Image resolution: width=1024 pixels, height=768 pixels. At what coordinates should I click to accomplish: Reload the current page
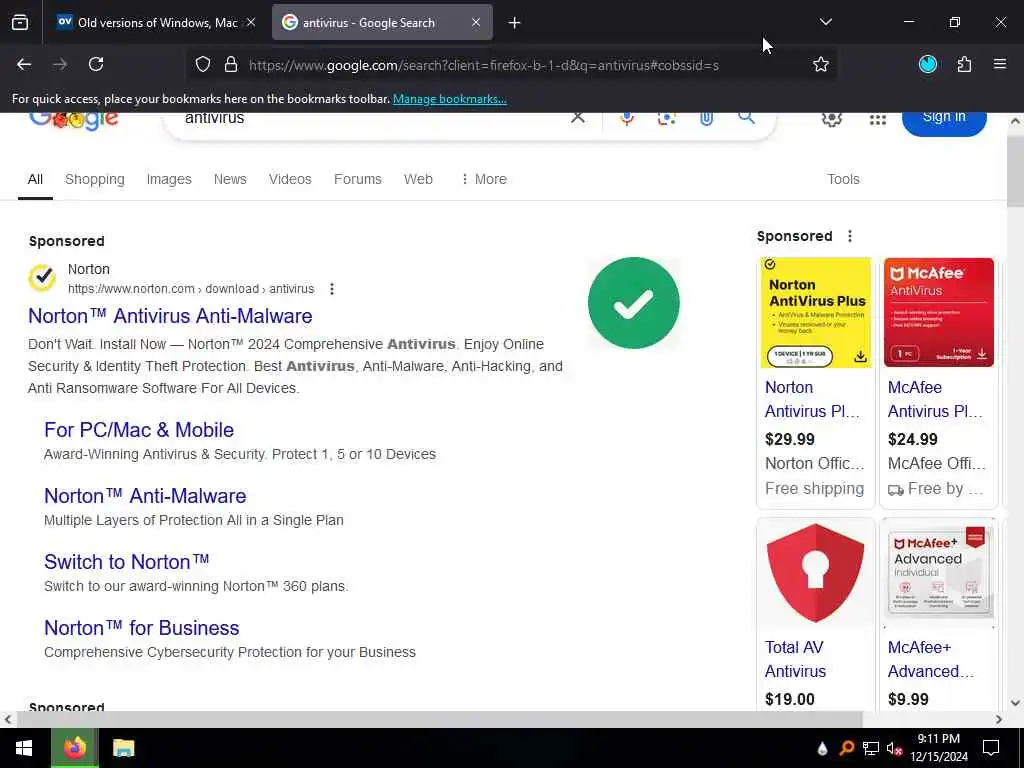[96, 64]
